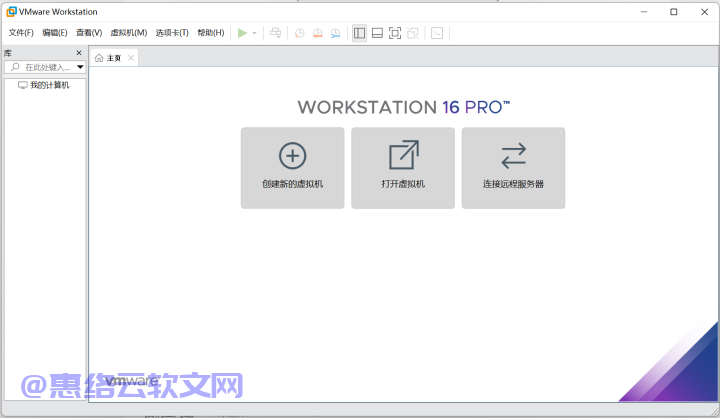This screenshot has height=418, width=720.
Task: Open the 编辑(E) menu
Action: [55, 33]
